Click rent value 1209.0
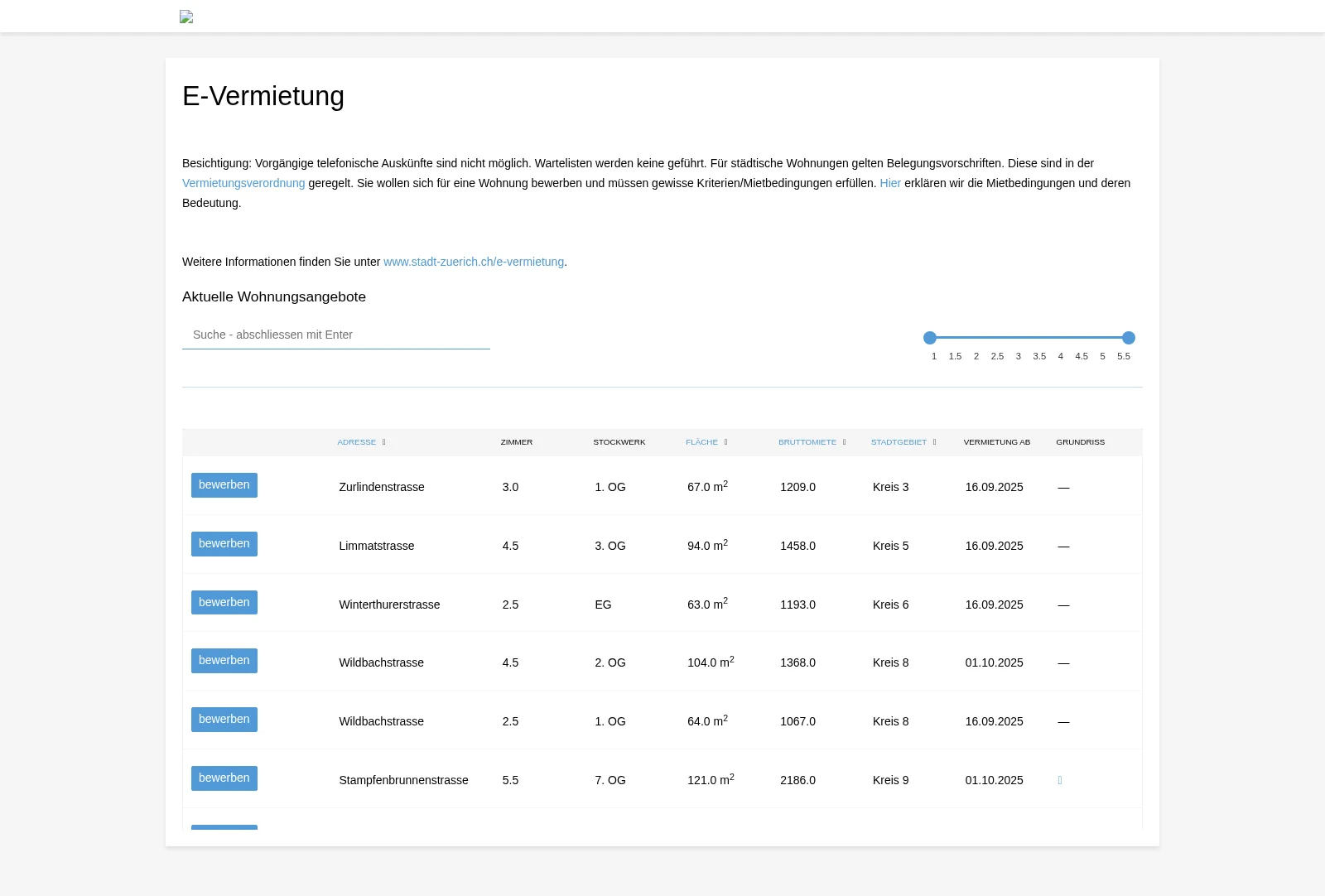1325x896 pixels. coord(797,487)
